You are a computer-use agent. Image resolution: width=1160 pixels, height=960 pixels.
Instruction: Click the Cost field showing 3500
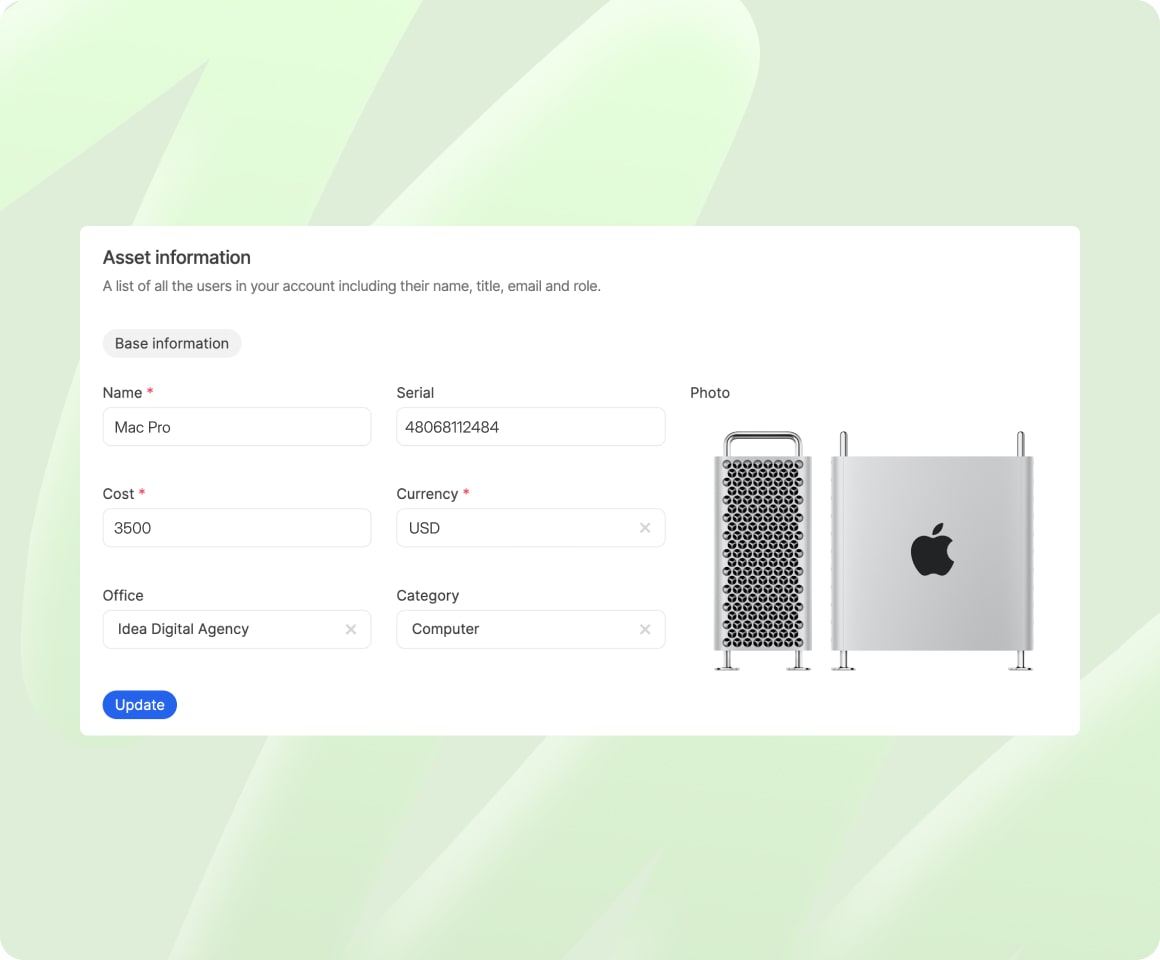(x=236, y=528)
